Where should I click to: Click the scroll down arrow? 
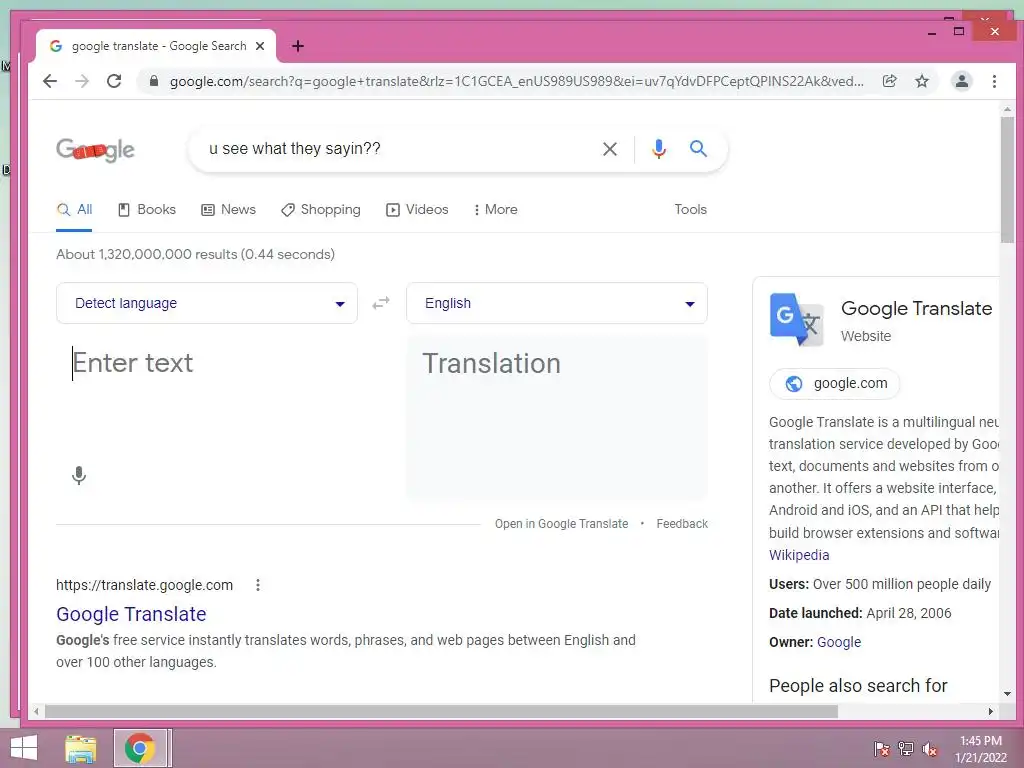[1007, 694]
